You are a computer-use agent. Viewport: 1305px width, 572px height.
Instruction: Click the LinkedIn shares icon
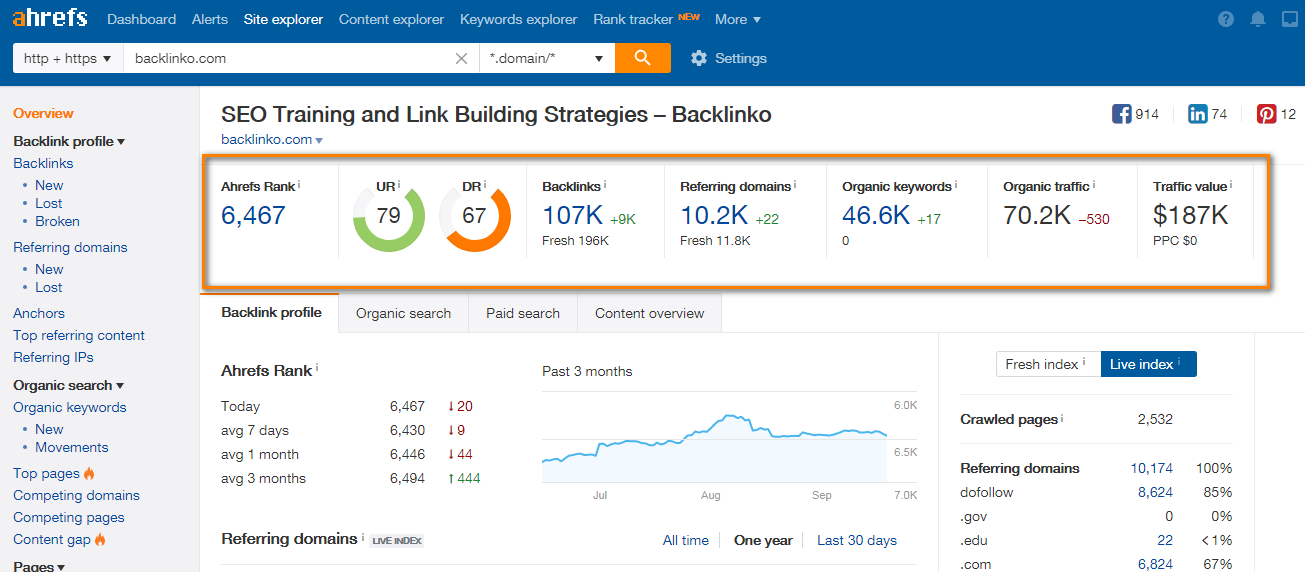(1197, 114)
